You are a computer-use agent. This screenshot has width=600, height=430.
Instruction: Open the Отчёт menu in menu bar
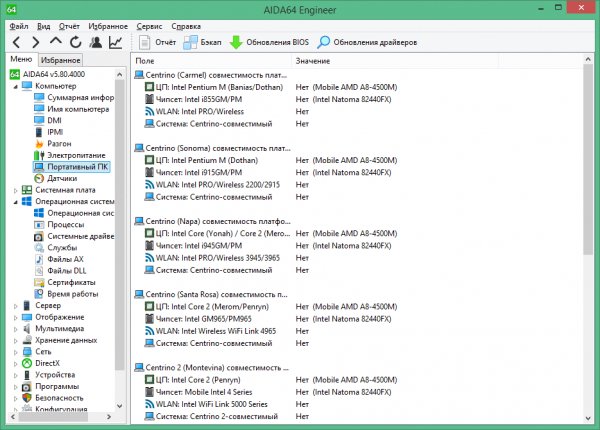pos(69,26)
